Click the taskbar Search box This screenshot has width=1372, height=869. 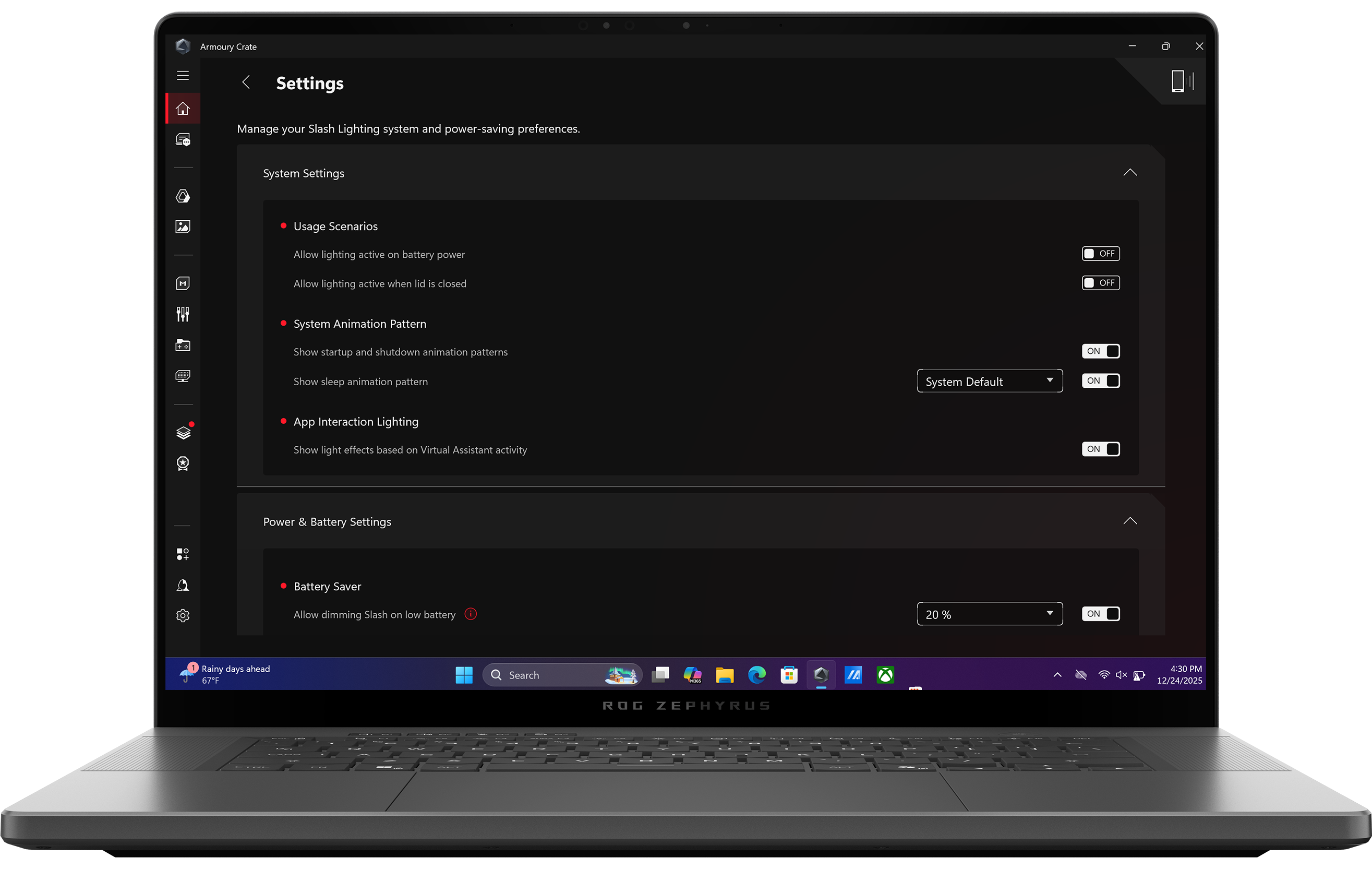547,675
